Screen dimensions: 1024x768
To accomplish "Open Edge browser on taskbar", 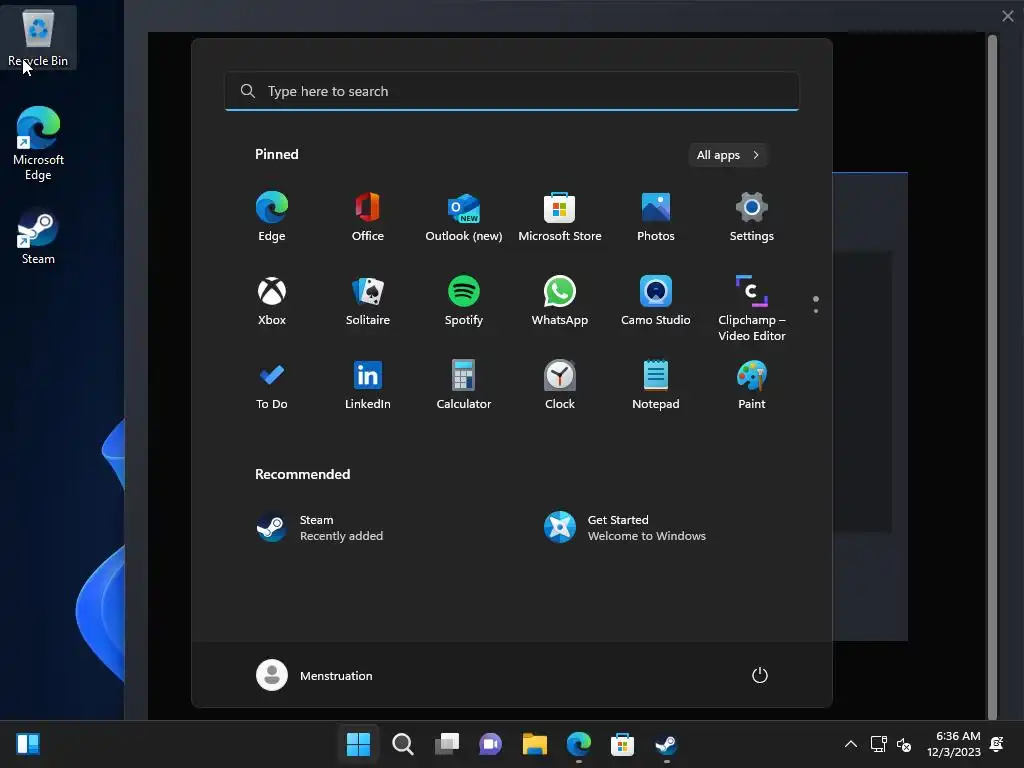I will pos(579,744).
